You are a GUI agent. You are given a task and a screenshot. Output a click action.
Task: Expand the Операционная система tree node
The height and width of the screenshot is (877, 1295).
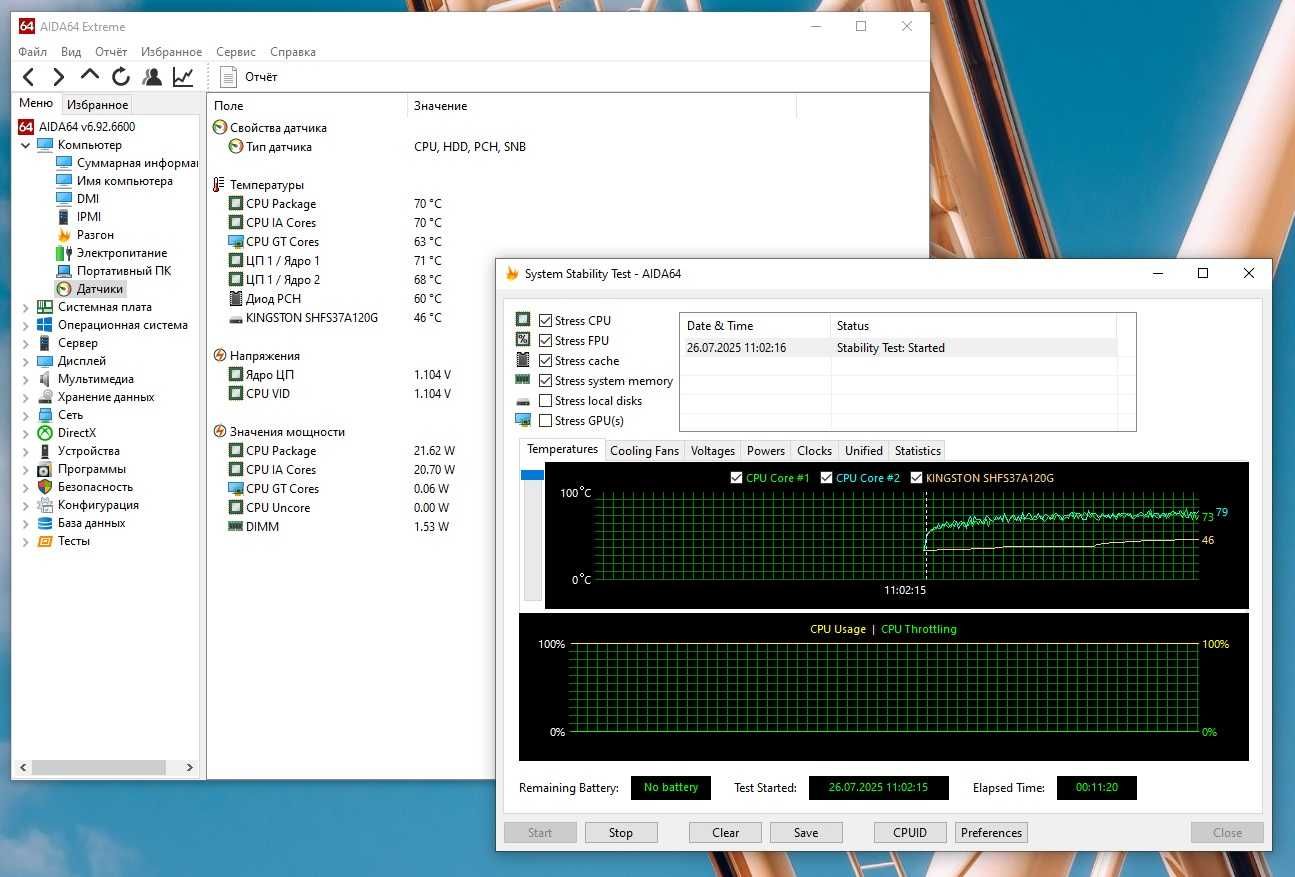click(26, 325)
